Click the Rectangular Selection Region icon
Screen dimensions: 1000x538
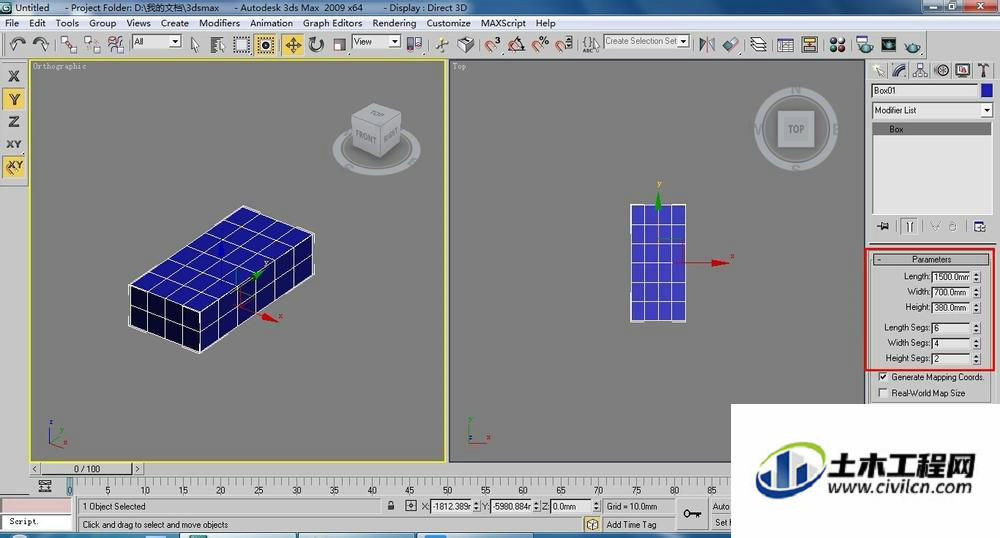coord(241,44)
